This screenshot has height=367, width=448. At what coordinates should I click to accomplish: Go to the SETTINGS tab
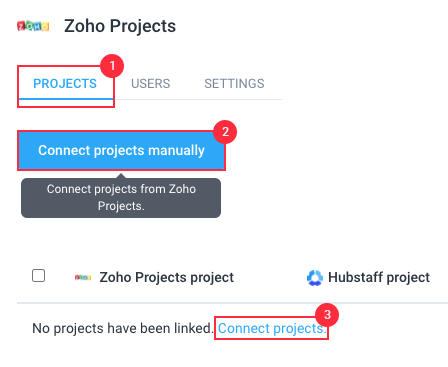234,84
